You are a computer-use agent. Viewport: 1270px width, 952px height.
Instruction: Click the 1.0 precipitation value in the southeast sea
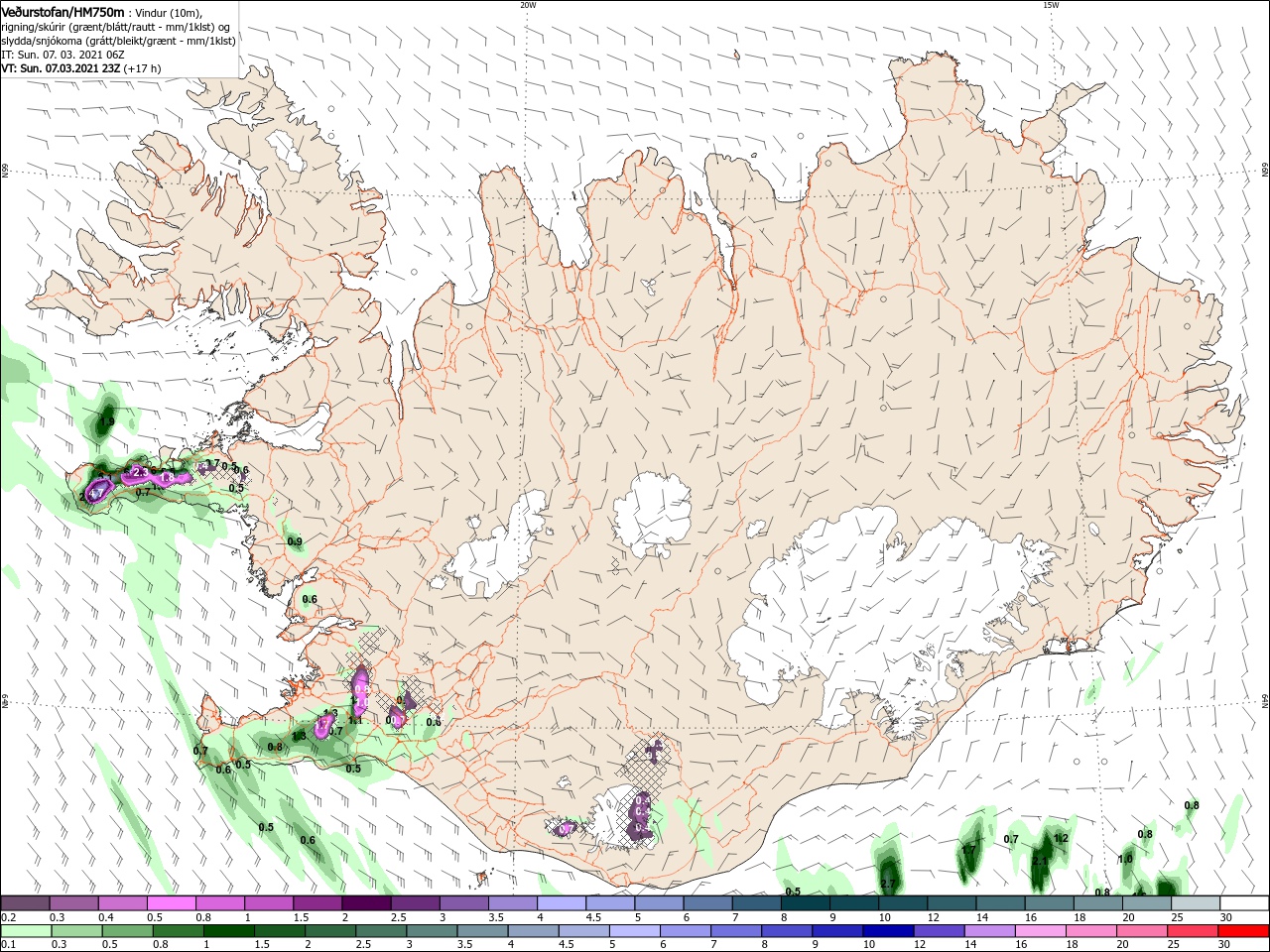point(1125,859)
